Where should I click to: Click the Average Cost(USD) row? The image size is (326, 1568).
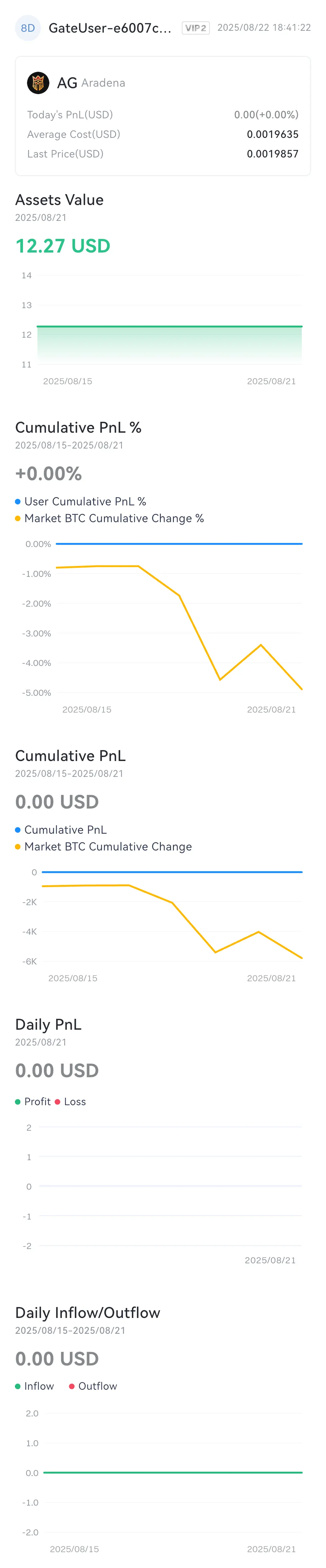click(163, 134)
